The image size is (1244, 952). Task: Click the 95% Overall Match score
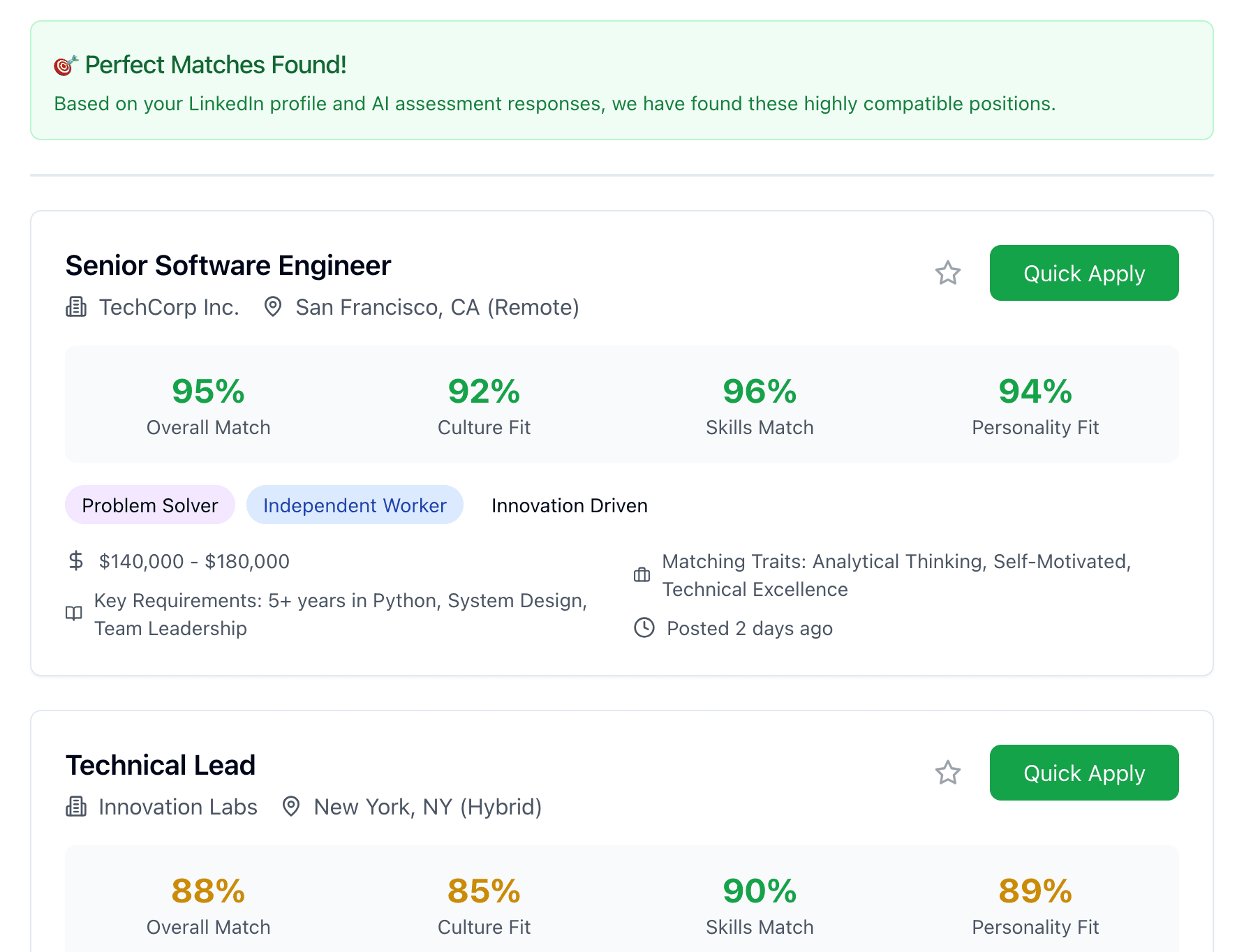[208, 392]
